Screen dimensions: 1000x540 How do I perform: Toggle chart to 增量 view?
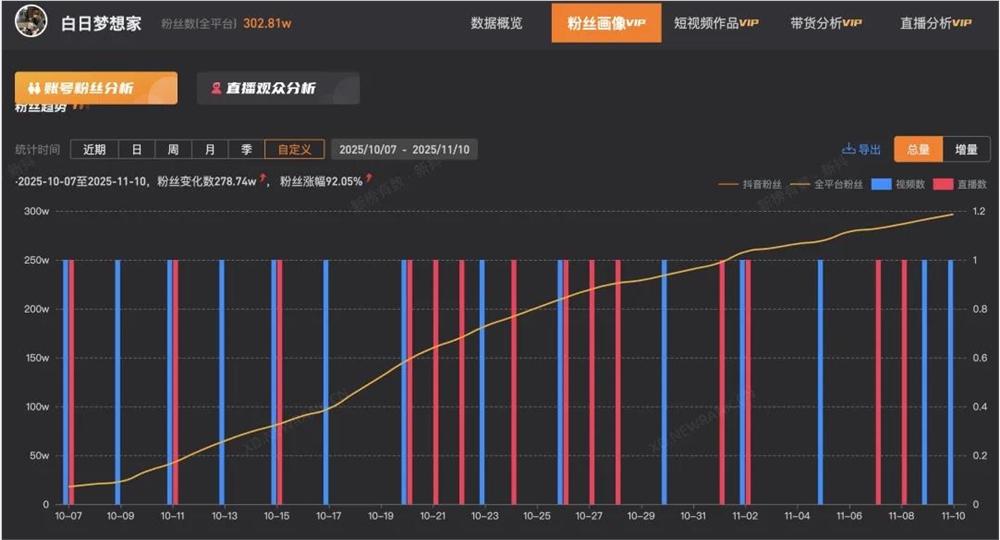[x=966, y=149]
